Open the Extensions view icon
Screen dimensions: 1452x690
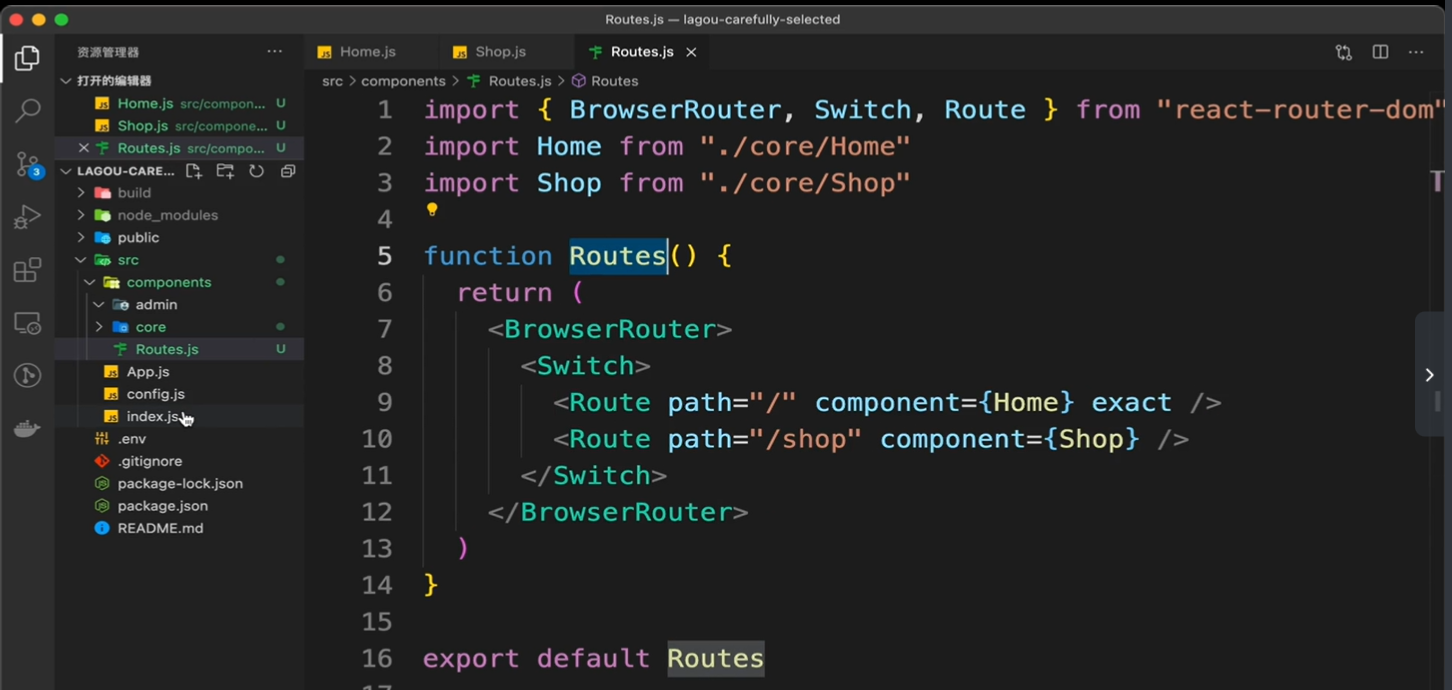point(27,270)
